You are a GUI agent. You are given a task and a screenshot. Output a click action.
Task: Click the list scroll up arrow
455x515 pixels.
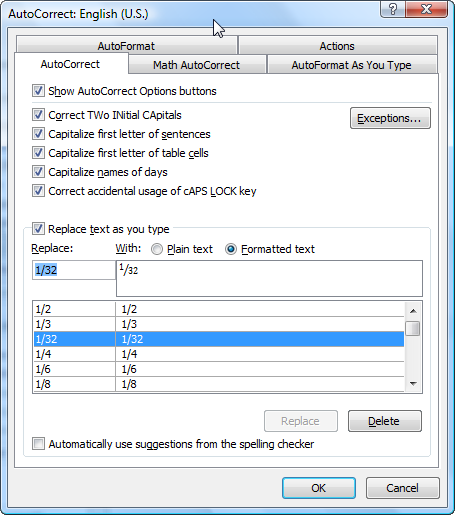(413, 311)
